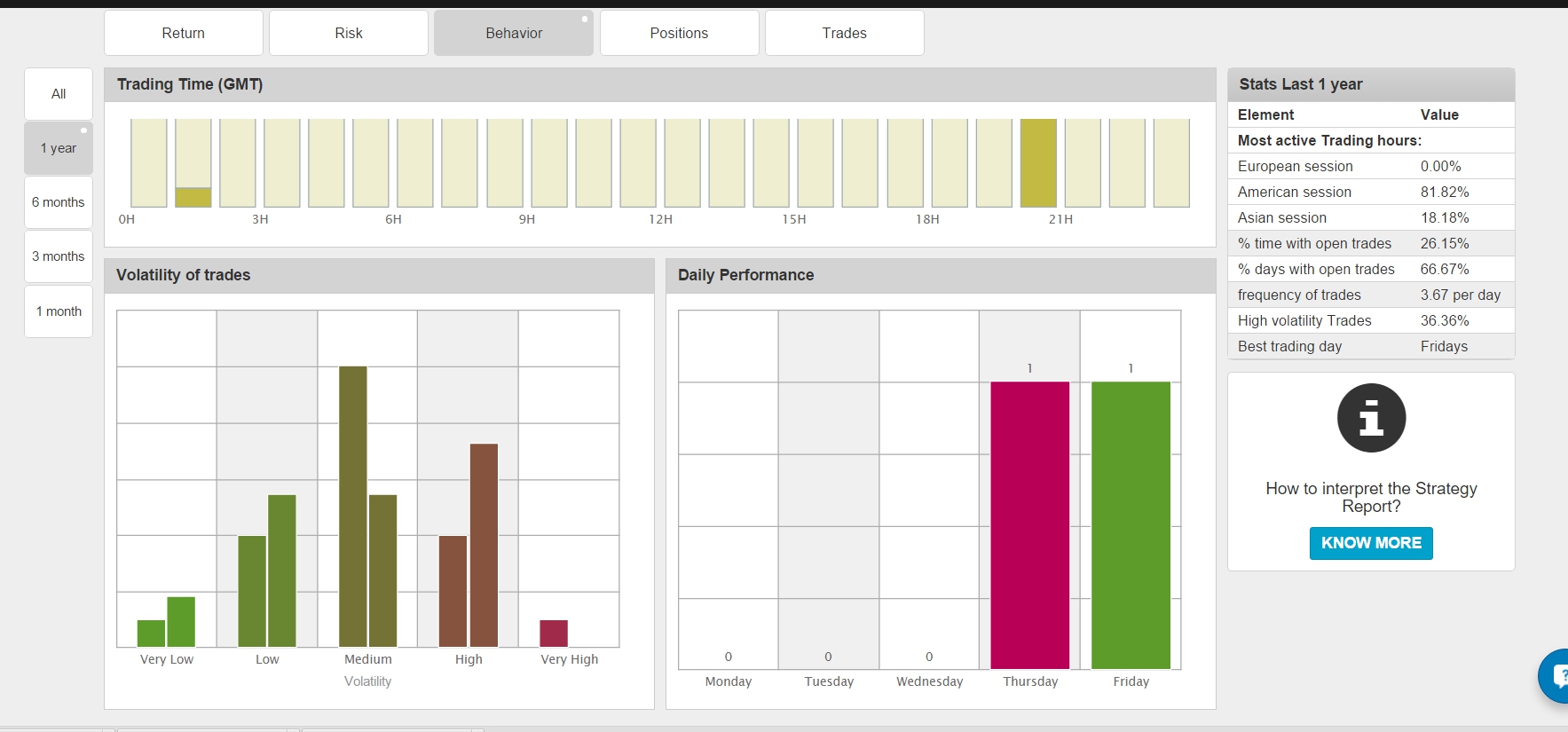
Task: Click the '3.67 per day' frequency value
Action: pos(1461,295)
